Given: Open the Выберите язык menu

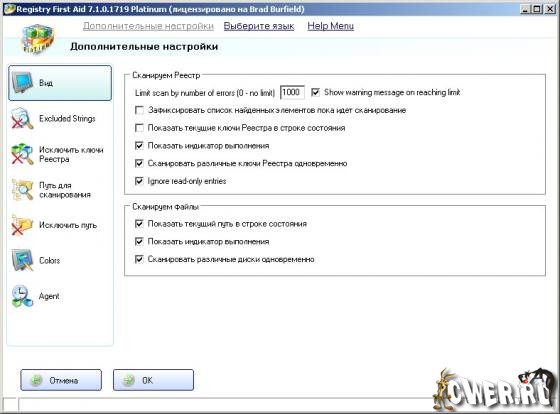Looking at the screenshot, I should coord(259,26).
